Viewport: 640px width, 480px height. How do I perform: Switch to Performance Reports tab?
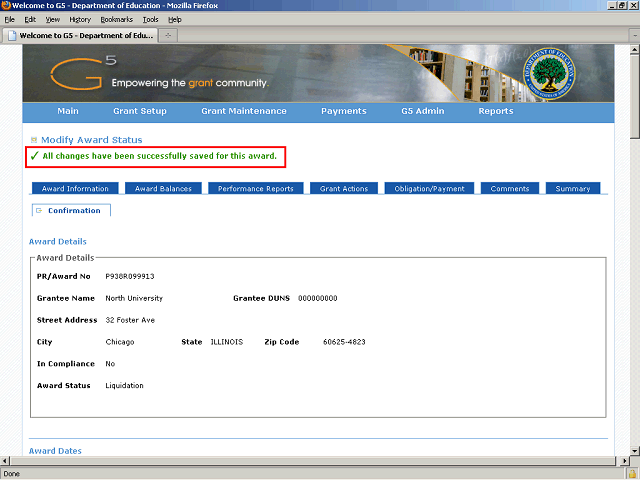256,189
